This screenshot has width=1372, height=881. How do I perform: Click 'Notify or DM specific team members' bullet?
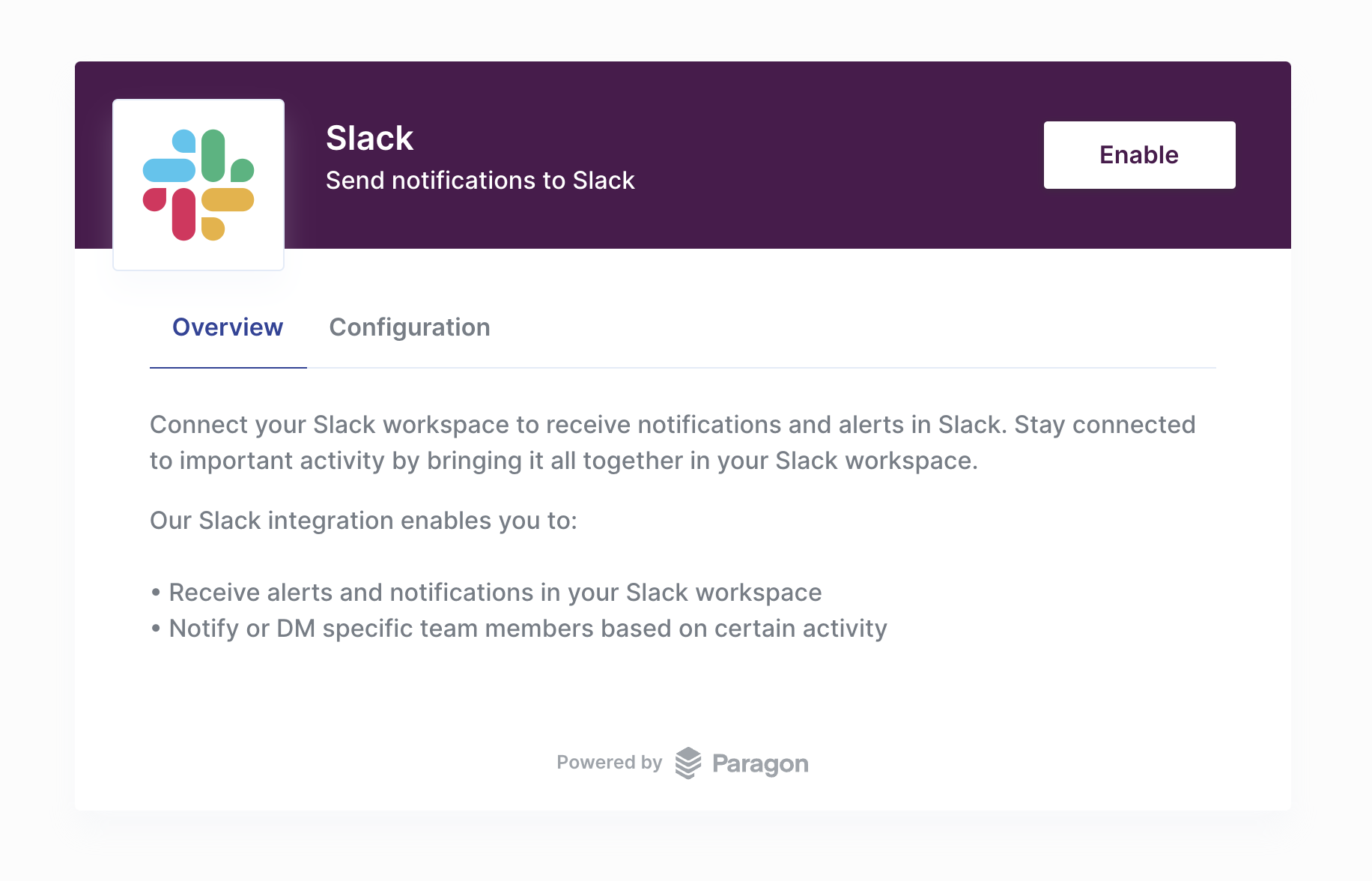click(518, 629)
